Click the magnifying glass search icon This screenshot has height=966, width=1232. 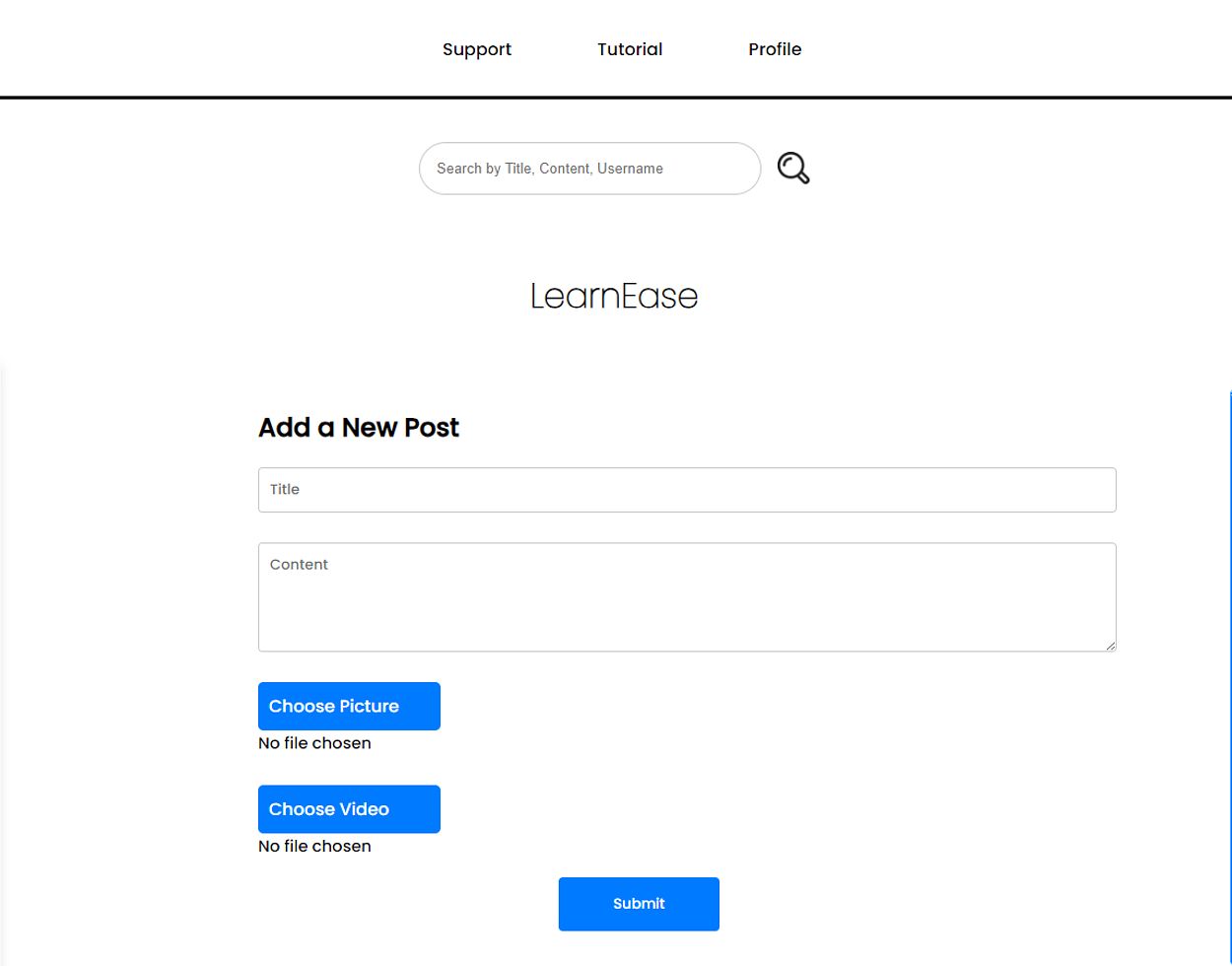click(793, 169)
